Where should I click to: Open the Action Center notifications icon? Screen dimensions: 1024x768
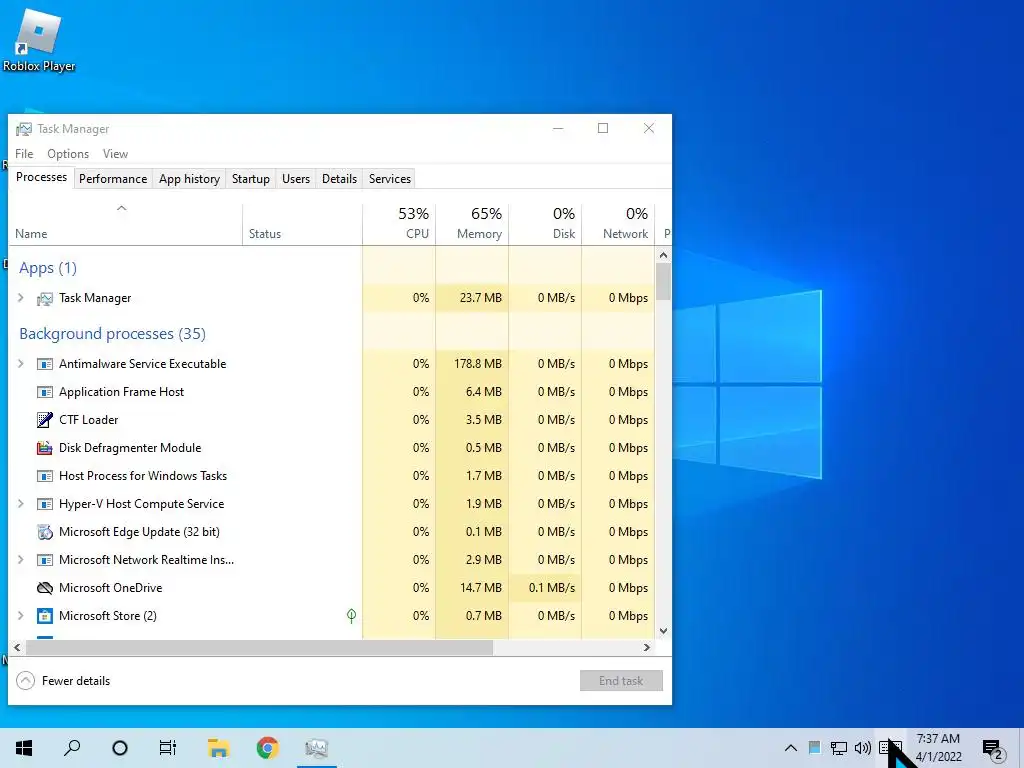tap(993, 749)
